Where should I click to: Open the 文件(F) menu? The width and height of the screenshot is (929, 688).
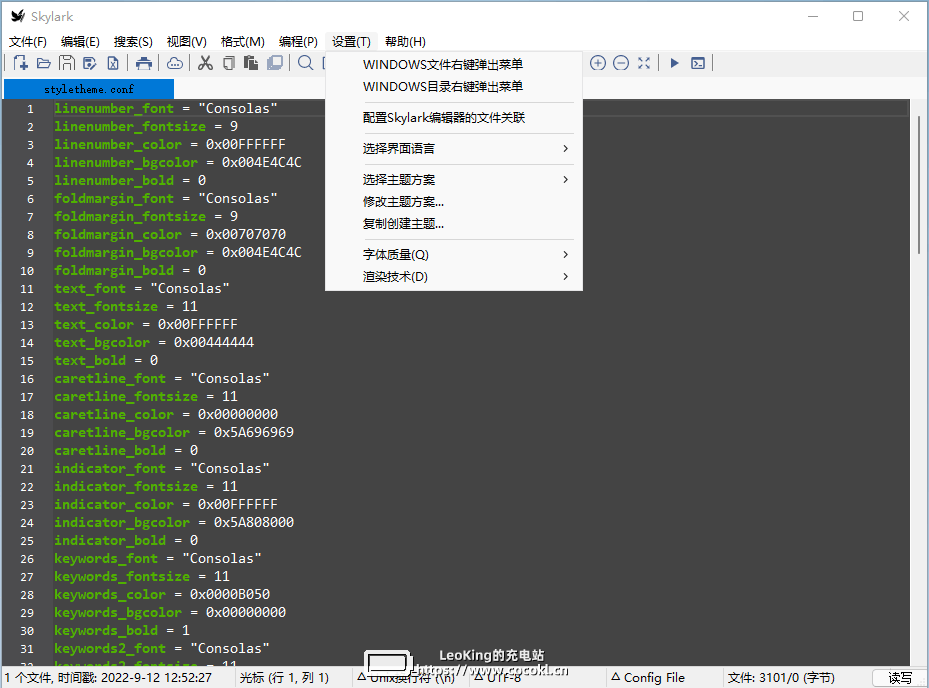point(28,41)
